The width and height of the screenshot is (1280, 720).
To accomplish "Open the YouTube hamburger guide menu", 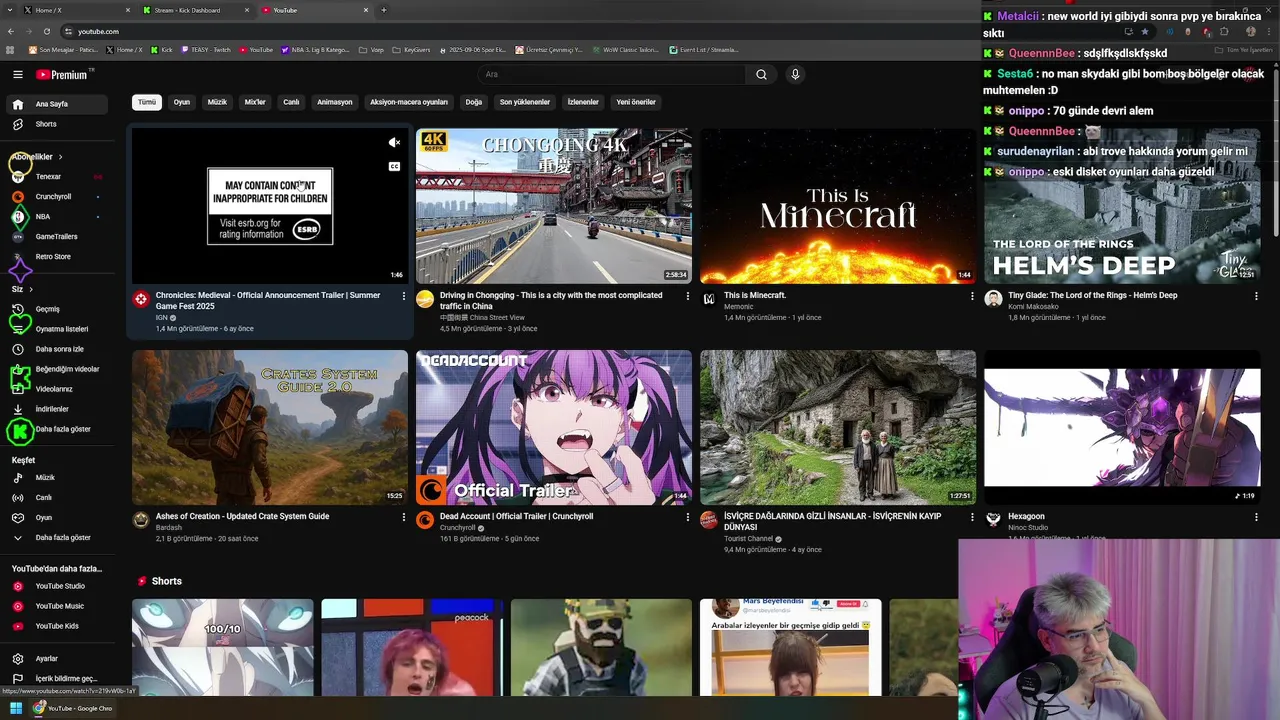I will click(x=18, y=74).
